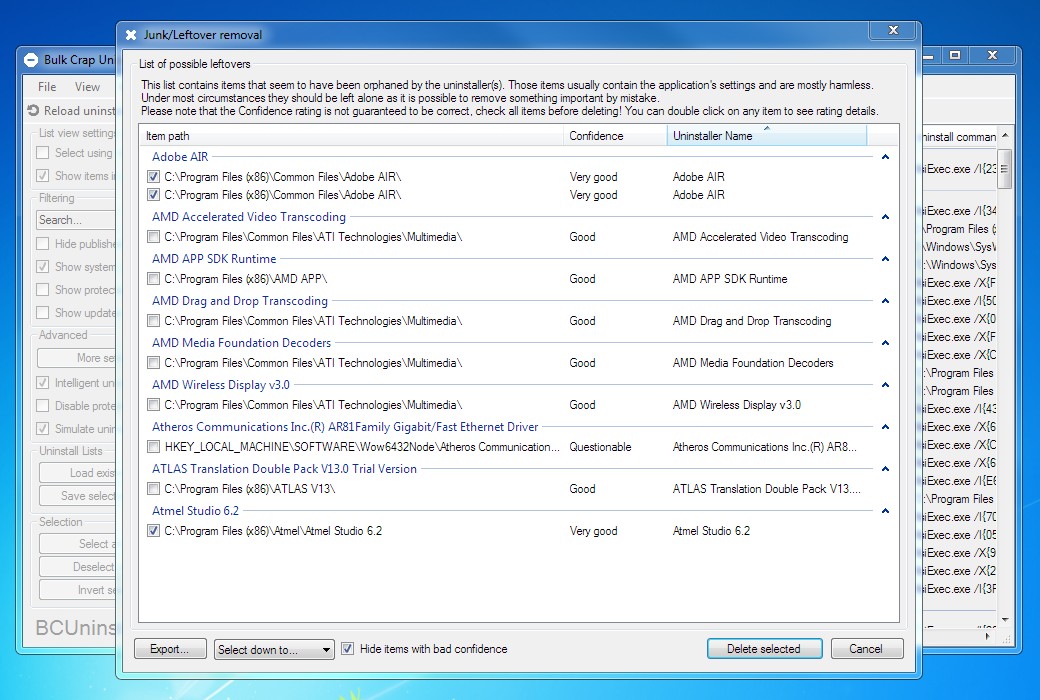Toggle the Intelligent uninstall sorting option
The image size is (1040, 700).
click(x=43, y=383)
